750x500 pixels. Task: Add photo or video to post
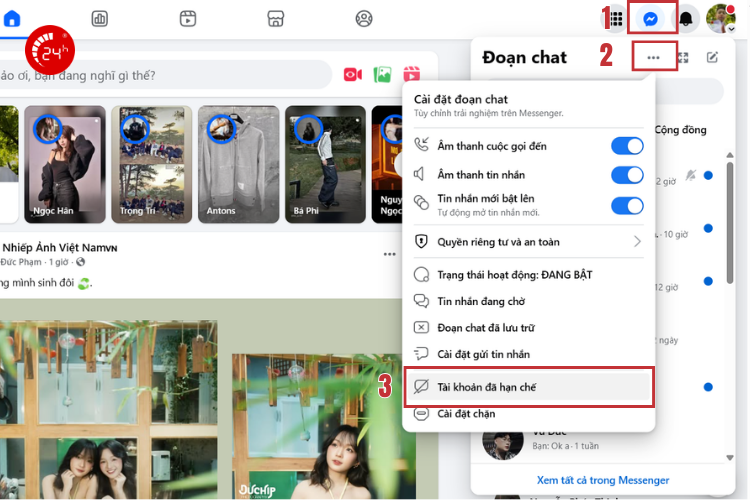[382, 75]
